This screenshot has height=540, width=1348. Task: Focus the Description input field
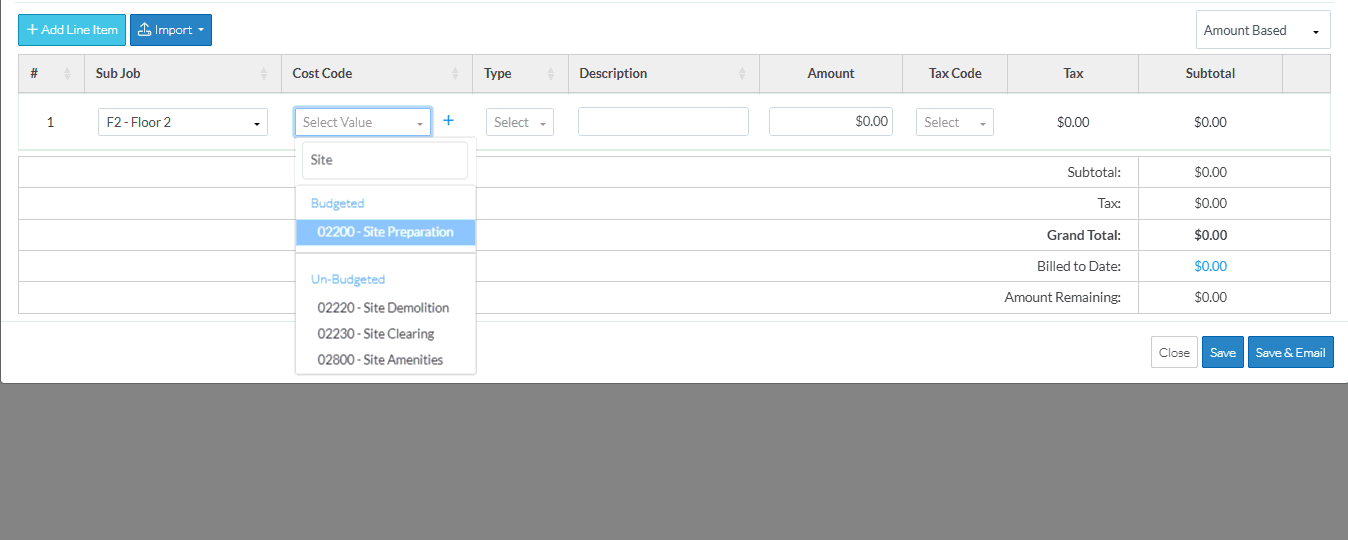pos(663,121)
